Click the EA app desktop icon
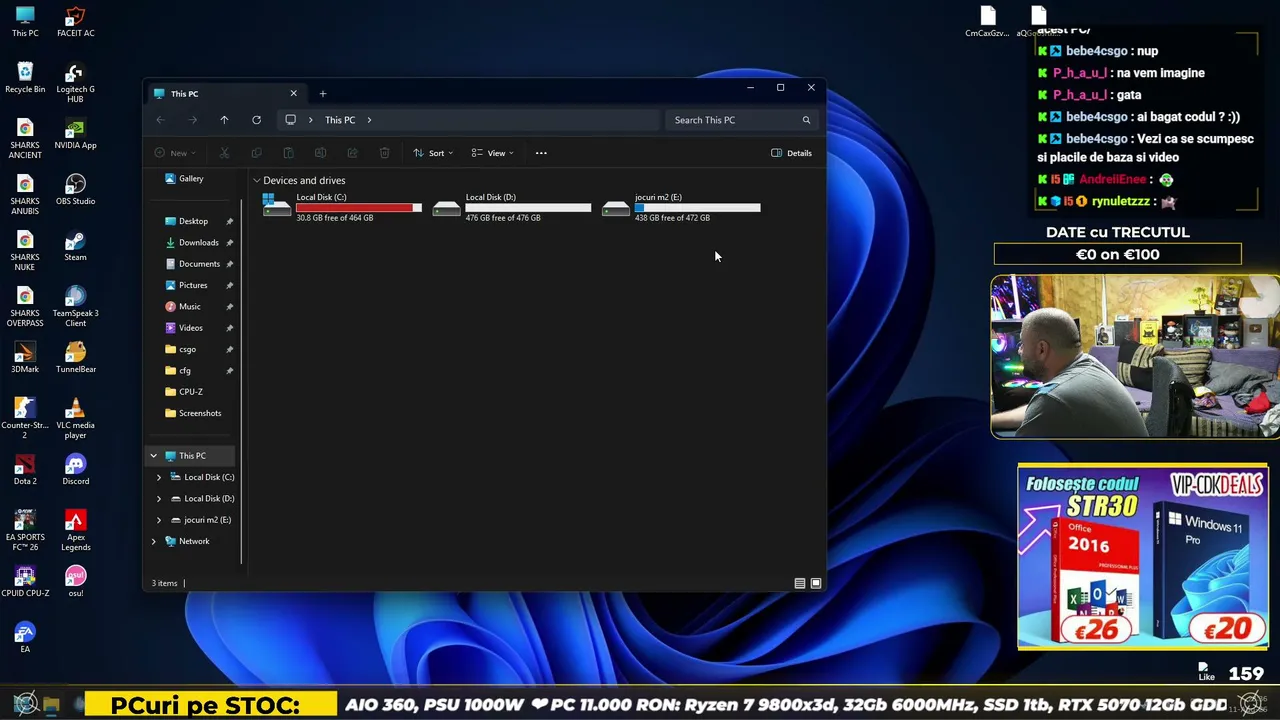The height and width of the screenshot is (720, 1280). pos(25,638)
